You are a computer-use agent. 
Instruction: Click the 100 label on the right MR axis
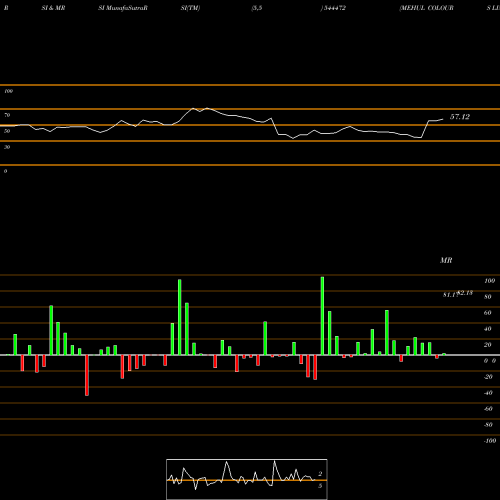pos(490,281)
